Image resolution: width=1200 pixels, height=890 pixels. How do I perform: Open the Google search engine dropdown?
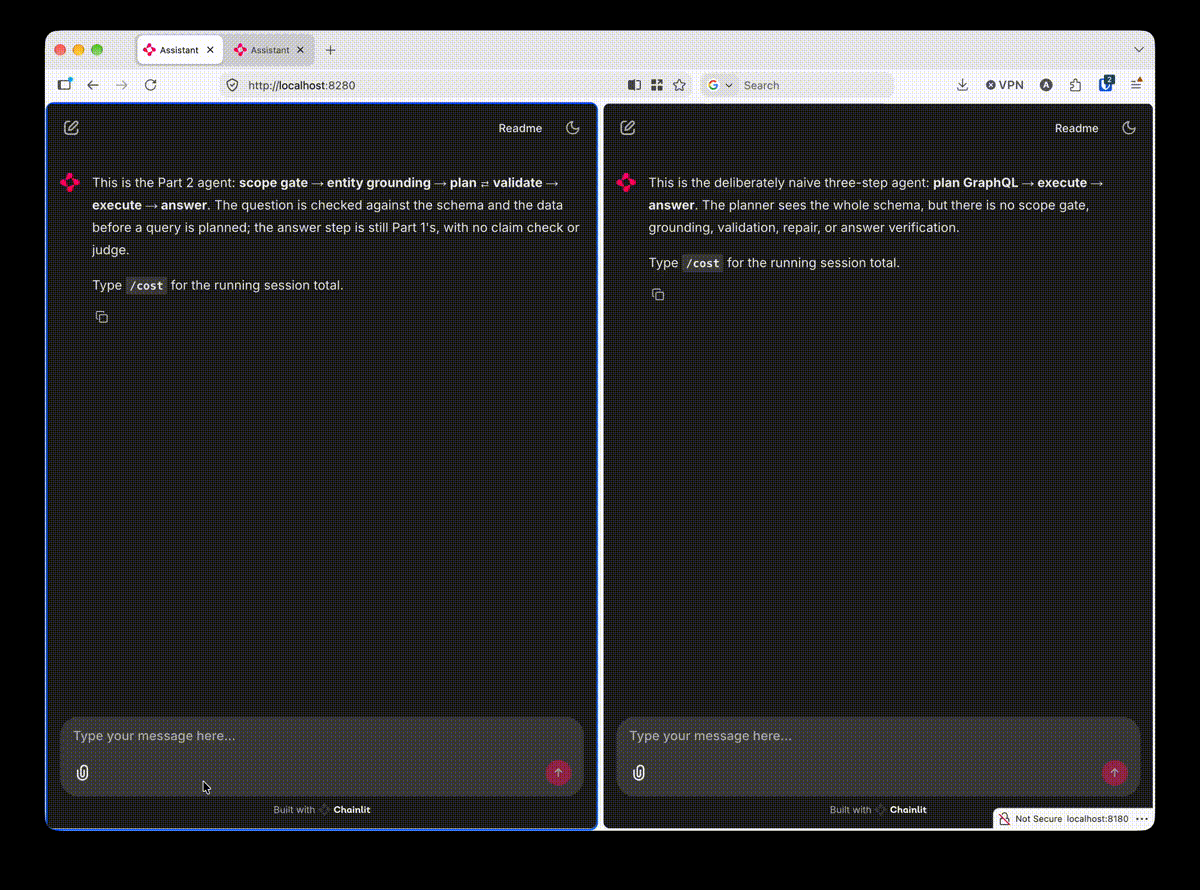[x=721, y=85]
